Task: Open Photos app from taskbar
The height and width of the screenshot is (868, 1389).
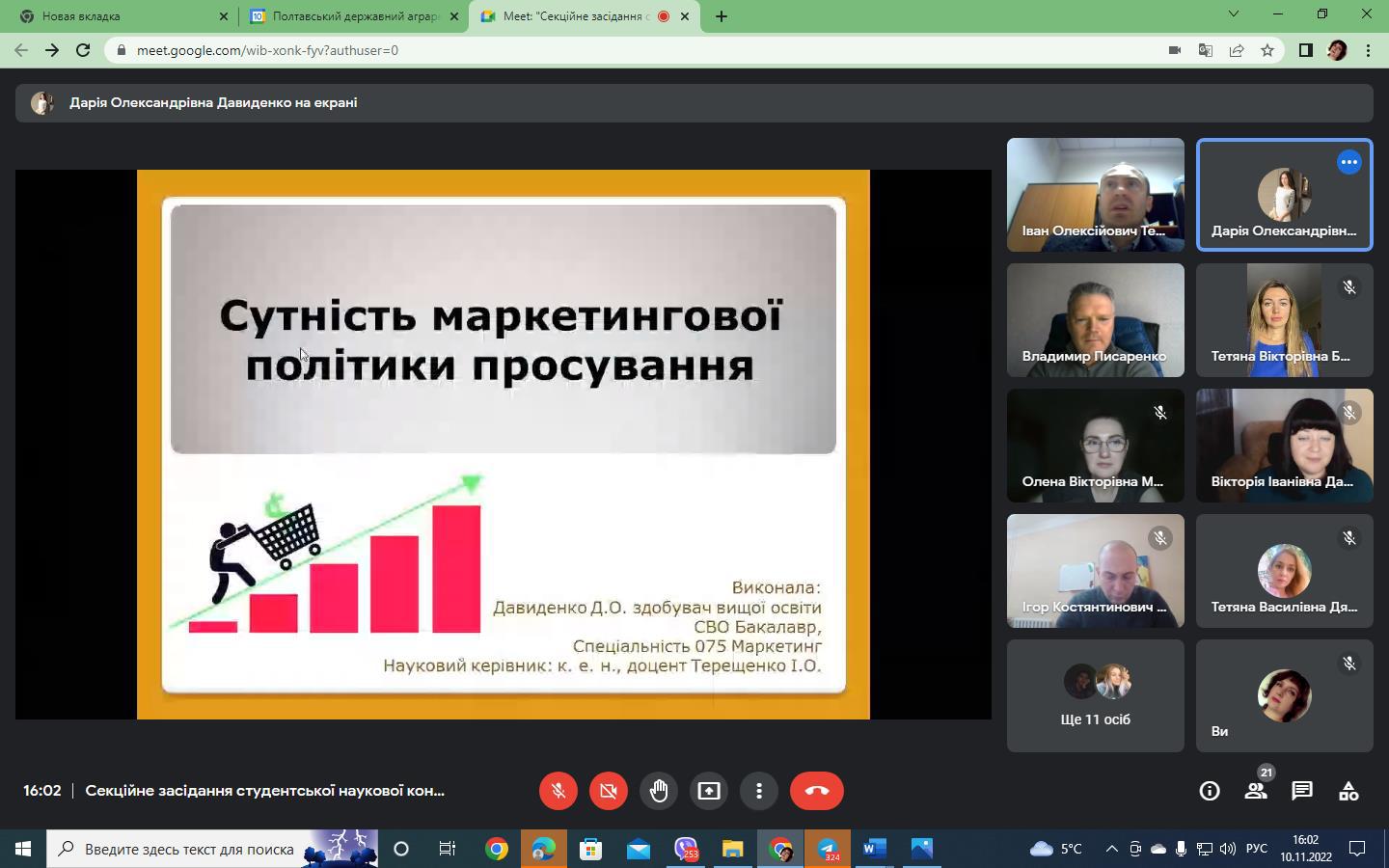Action: click(922, 849)
